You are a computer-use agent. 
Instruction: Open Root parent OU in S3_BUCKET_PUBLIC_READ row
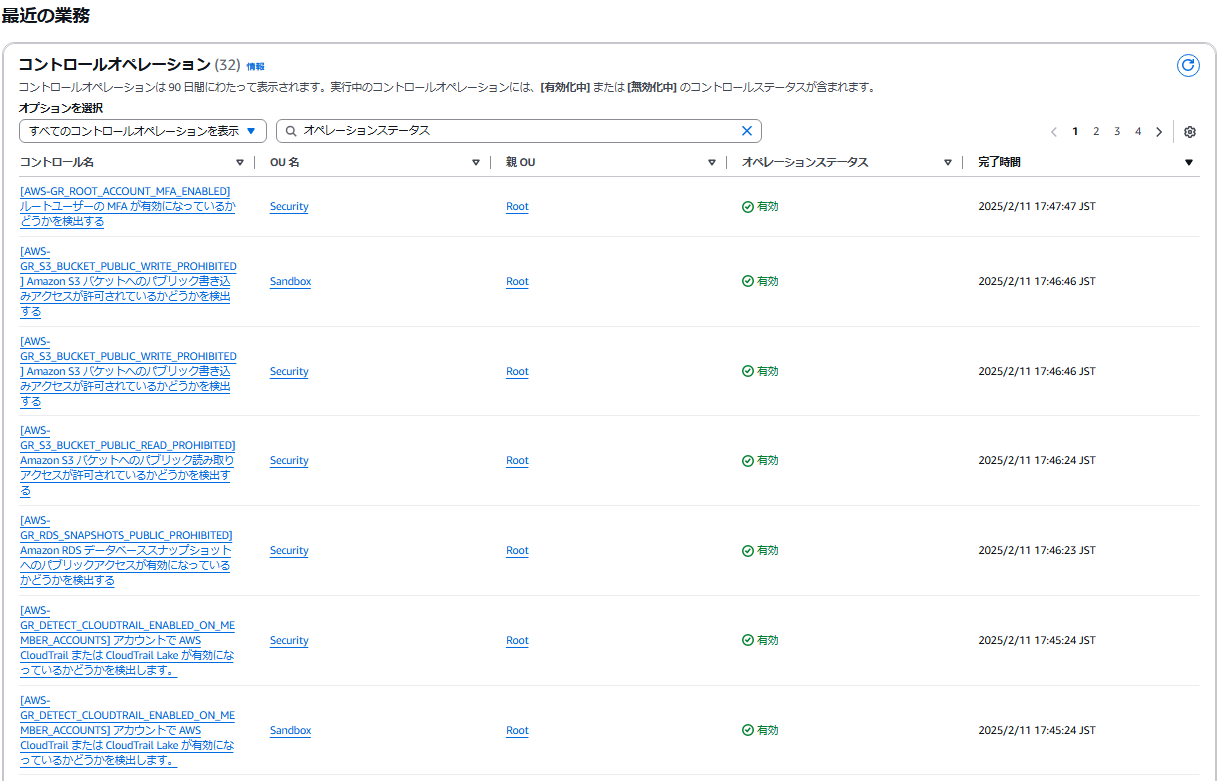[x=517, y=461]
